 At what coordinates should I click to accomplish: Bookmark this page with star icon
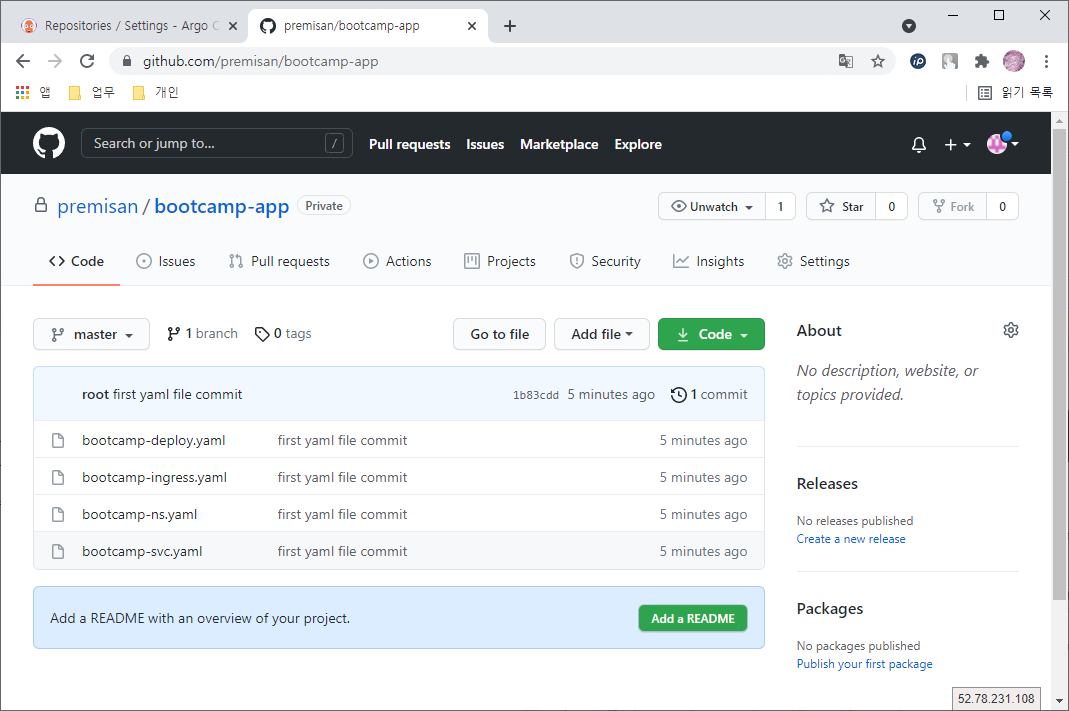(x=877, y=61)
